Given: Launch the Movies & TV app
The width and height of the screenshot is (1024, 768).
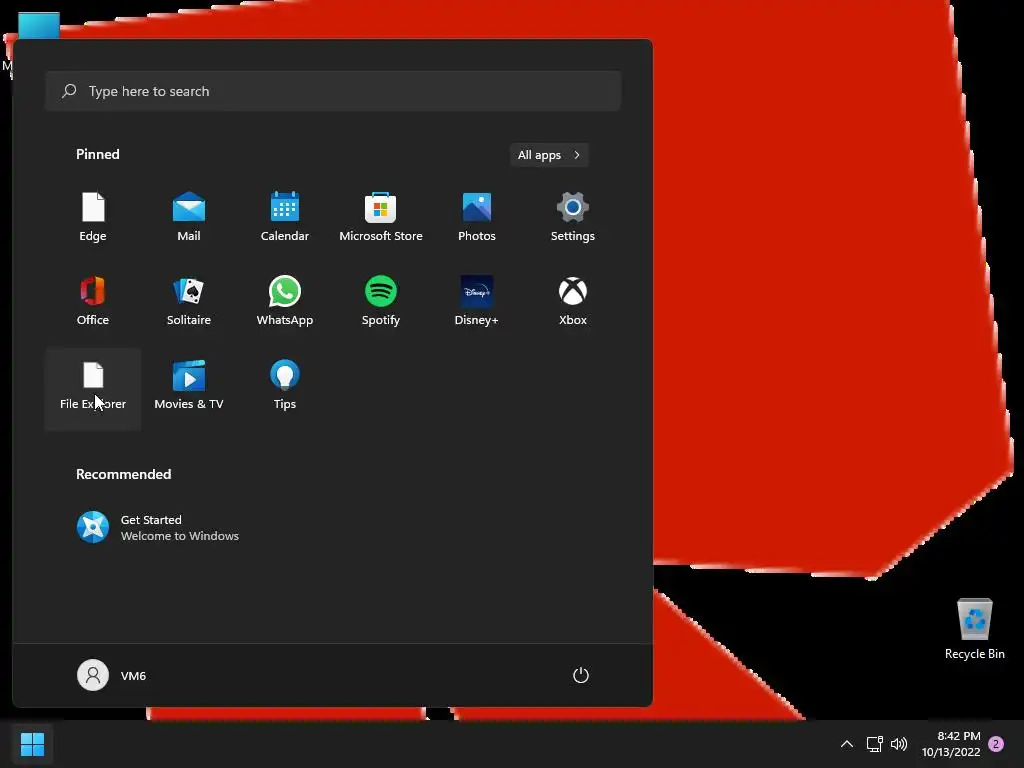Looking at the screenshot, I should pyautogui.click(x=189, y=386).
